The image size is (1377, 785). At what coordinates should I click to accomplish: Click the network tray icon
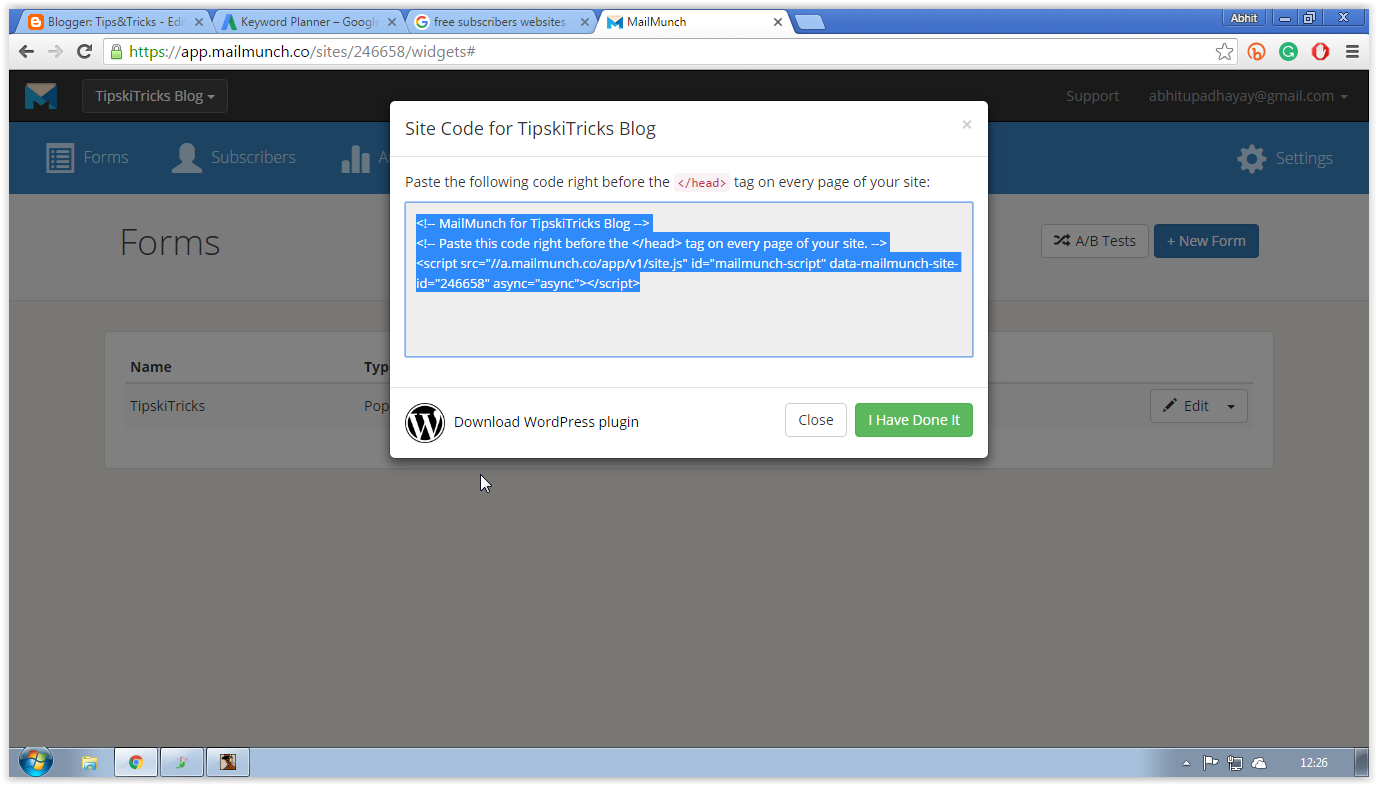[x=1235, y=763]
